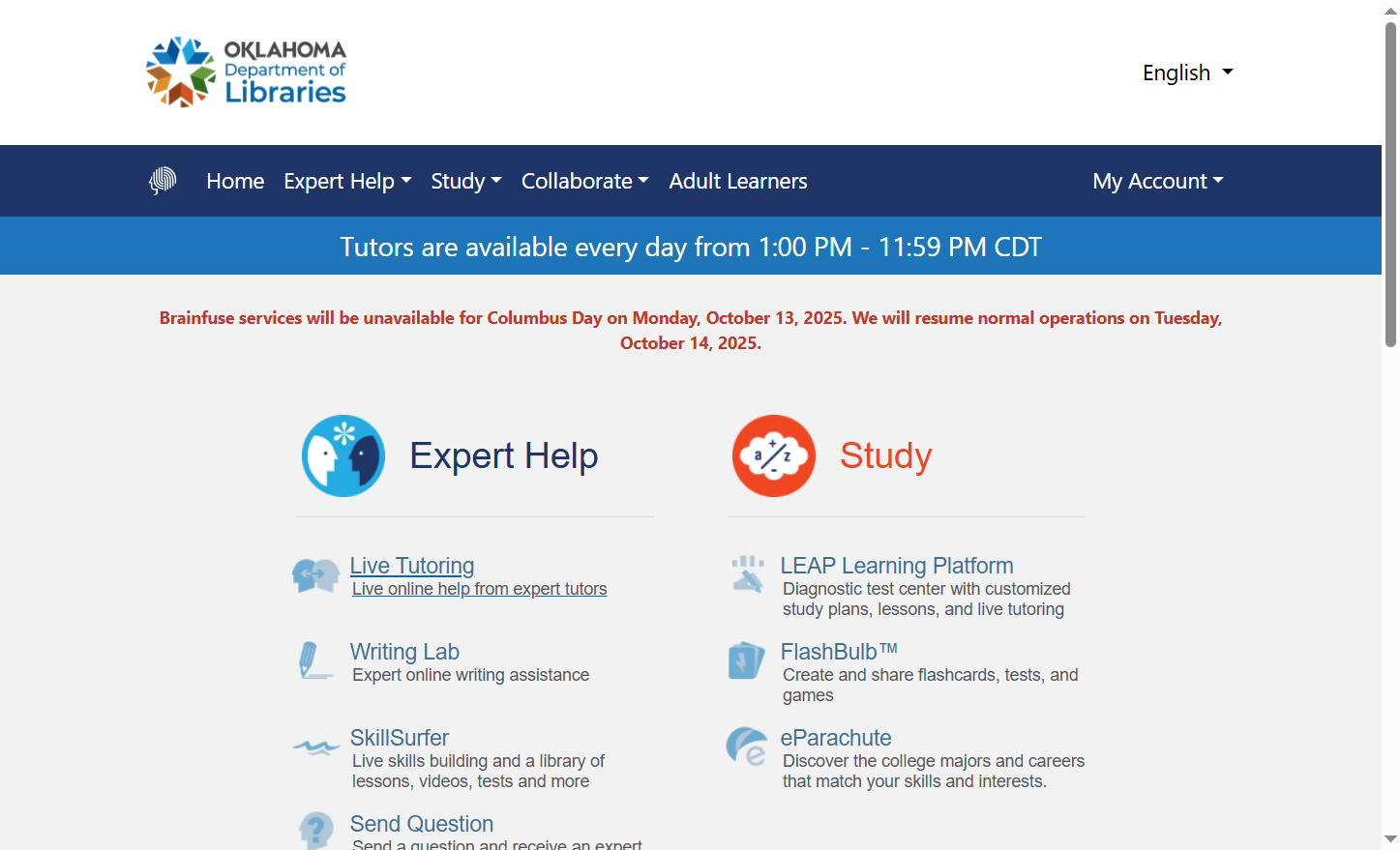1400x850 pixels.
Task: Open the Writing Lab link
Action: [404, 652]
